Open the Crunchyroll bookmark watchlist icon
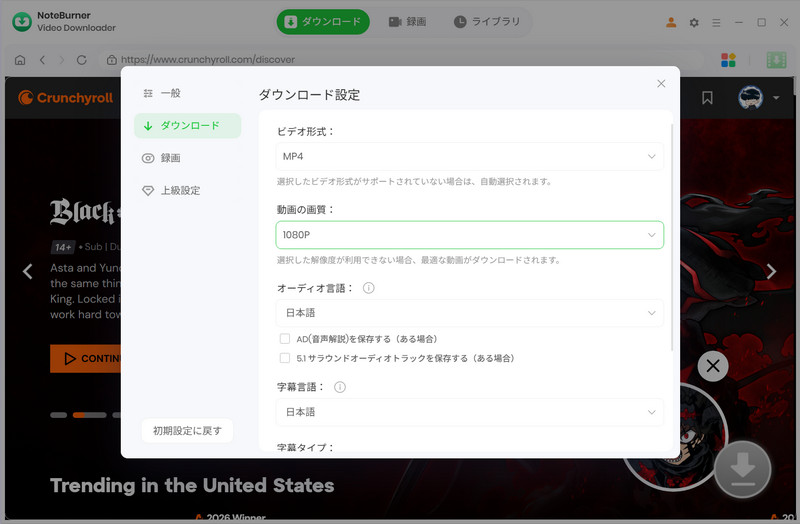Screen dimensions: 800x524 707,97
